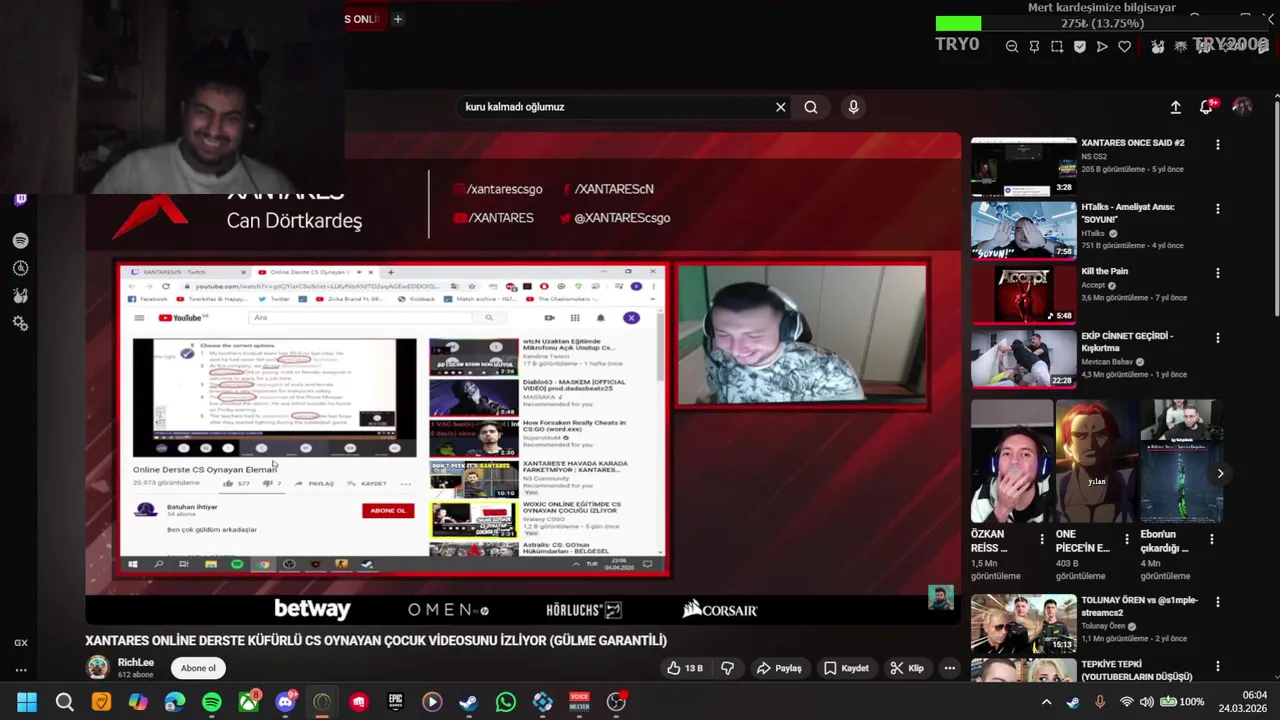The image size is (1280, 720).
Task: Click the zoom-out magnifier in address bar
Action: (1012, 46)
